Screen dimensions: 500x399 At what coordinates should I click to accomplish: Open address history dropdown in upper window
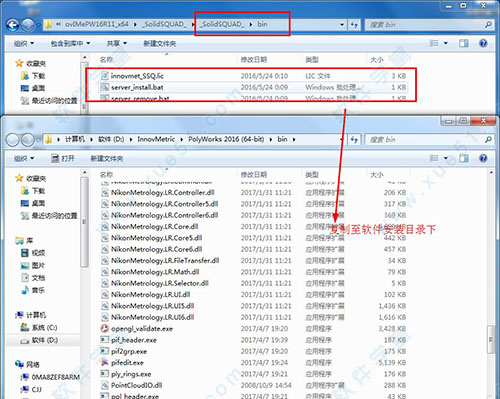[x=342, y=24]
